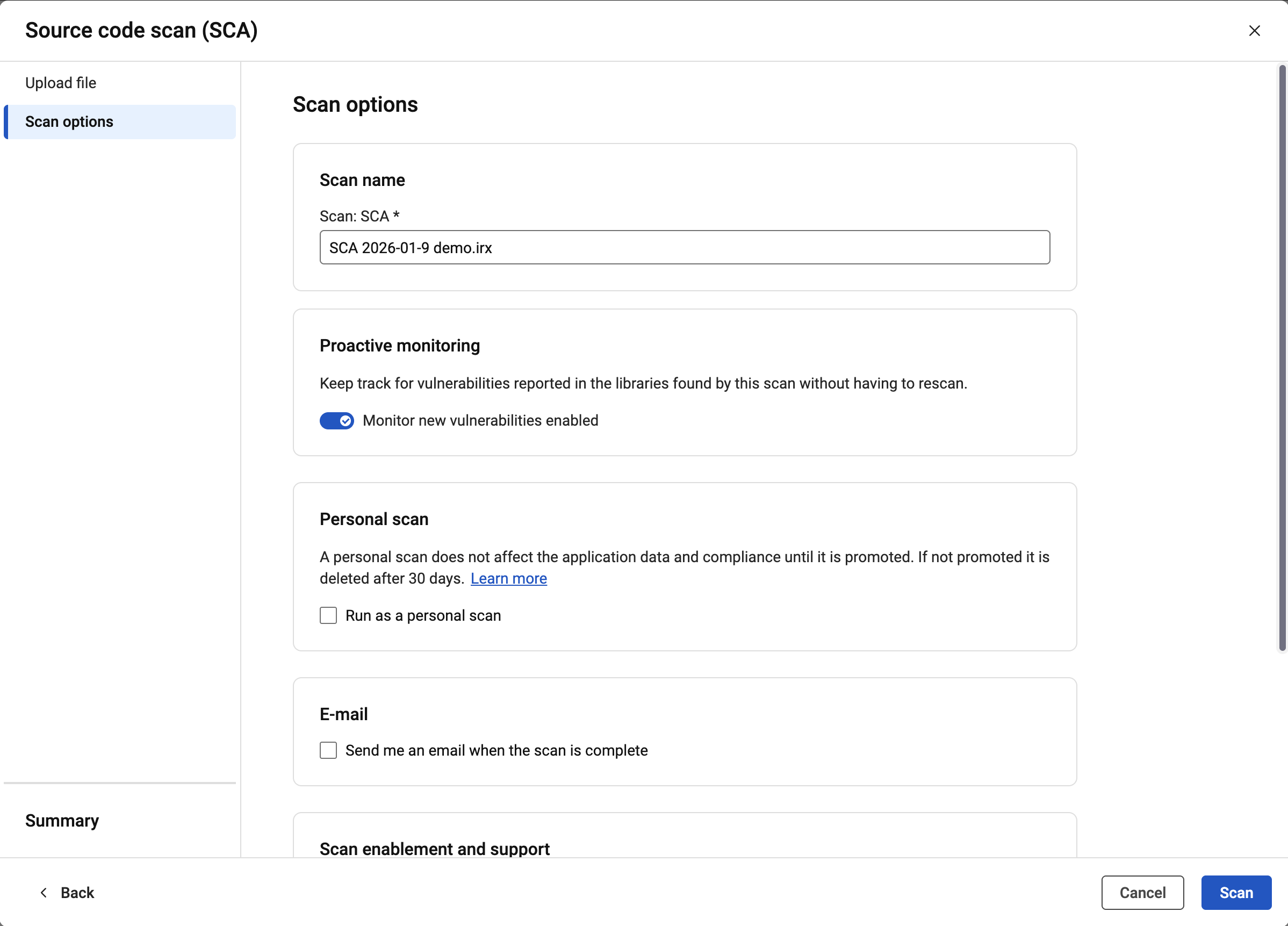Enable email notification when scan completes
Image resolution: width=1288 pixels, height=926 pixels.
[x=328, y=750]
